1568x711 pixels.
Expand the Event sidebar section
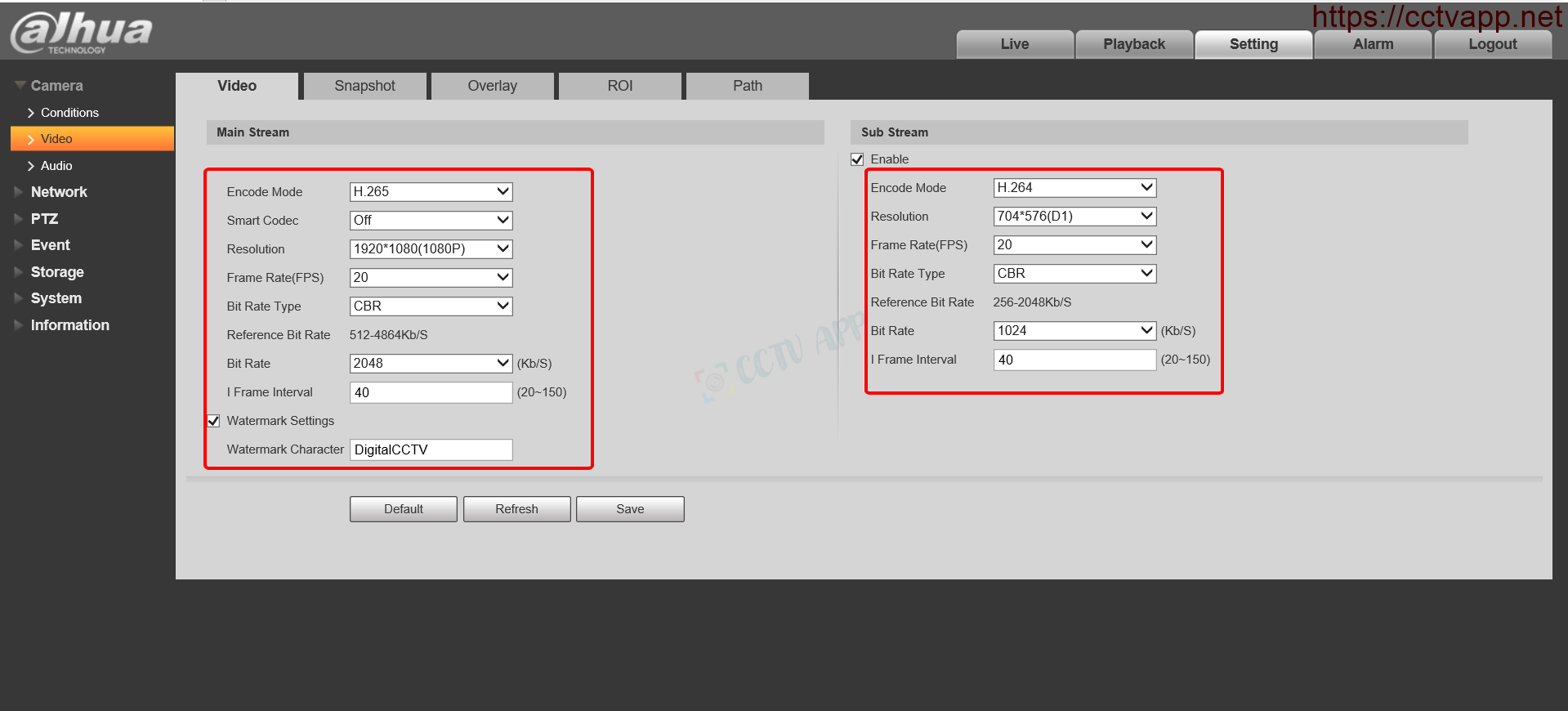[x=50, y=245]
